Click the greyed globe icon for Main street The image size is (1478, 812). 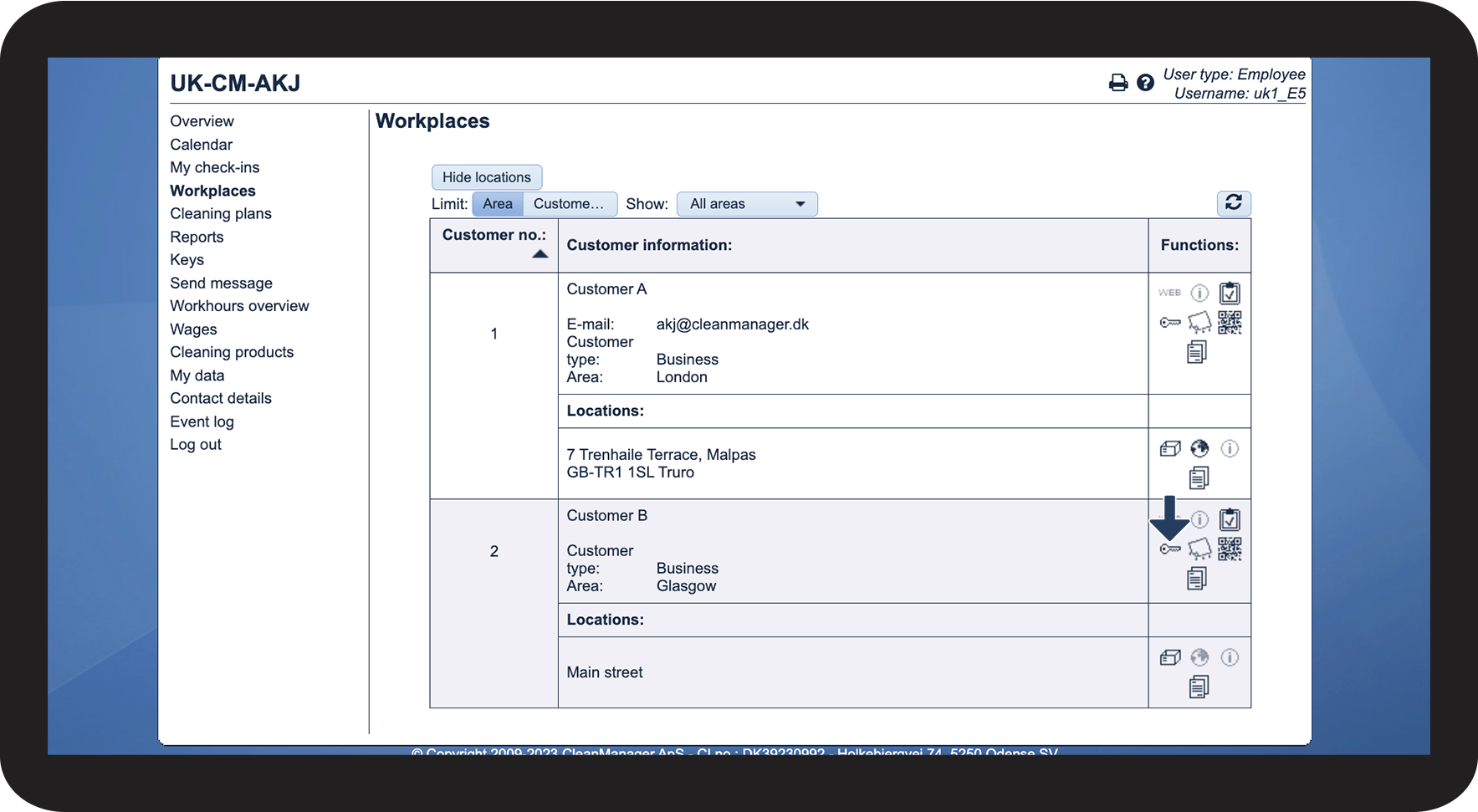tap(1199, 657)
